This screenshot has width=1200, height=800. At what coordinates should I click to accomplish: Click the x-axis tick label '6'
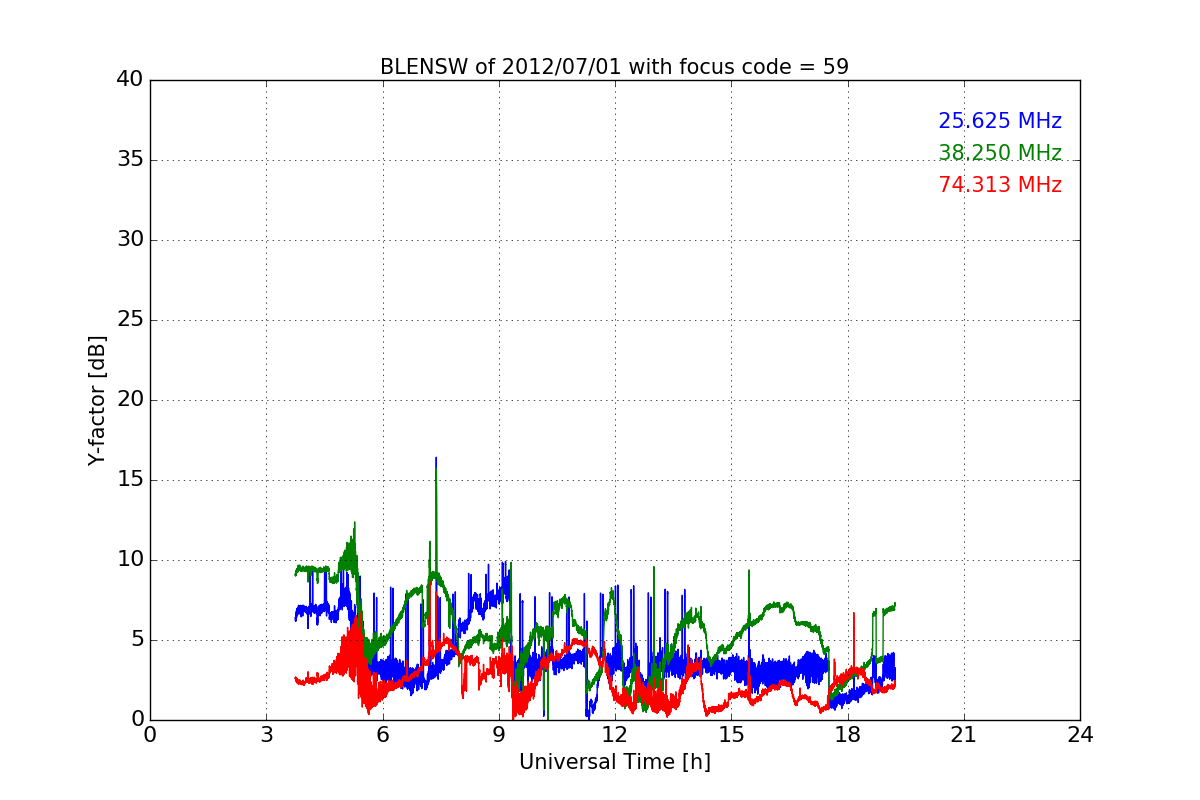383,735
